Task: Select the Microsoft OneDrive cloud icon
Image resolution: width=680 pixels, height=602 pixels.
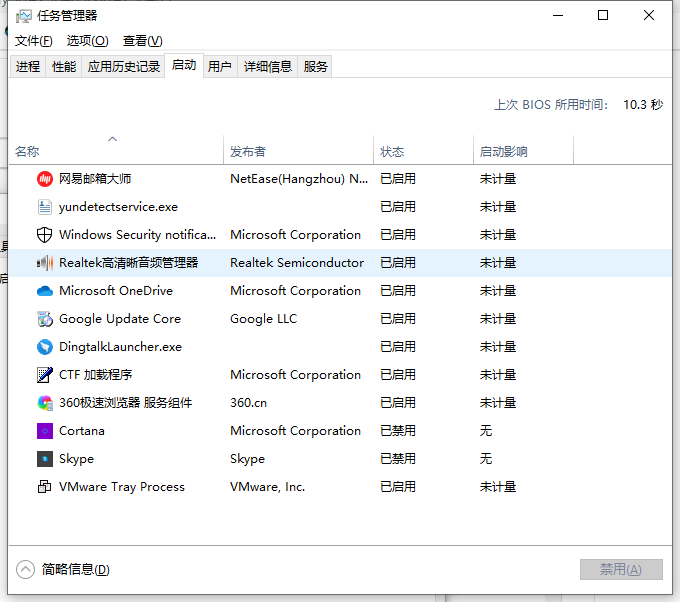Action: click(x=44, y=291)
